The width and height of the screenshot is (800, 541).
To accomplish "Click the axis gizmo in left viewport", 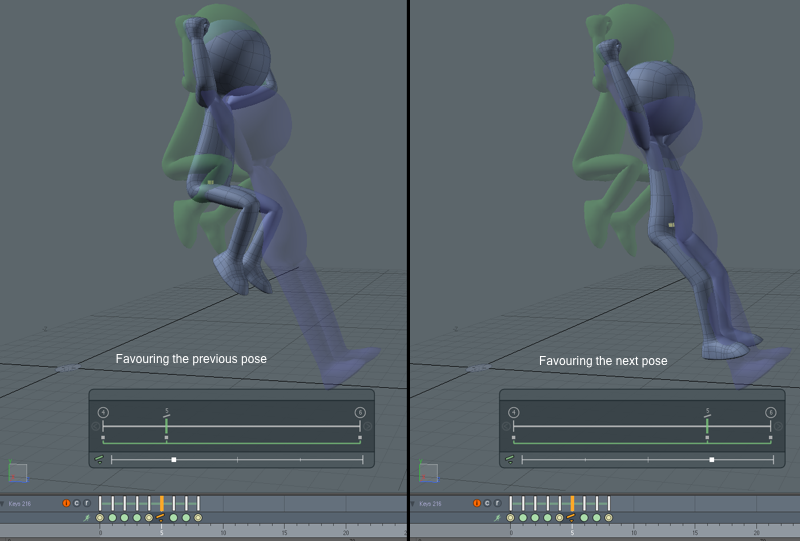I will pyautogui.click(x=17, y=470).
